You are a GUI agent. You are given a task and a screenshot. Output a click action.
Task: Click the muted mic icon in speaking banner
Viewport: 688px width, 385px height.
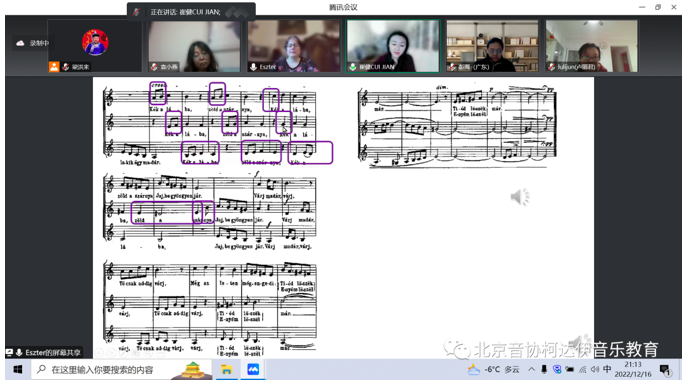click(x=136, y=12)
